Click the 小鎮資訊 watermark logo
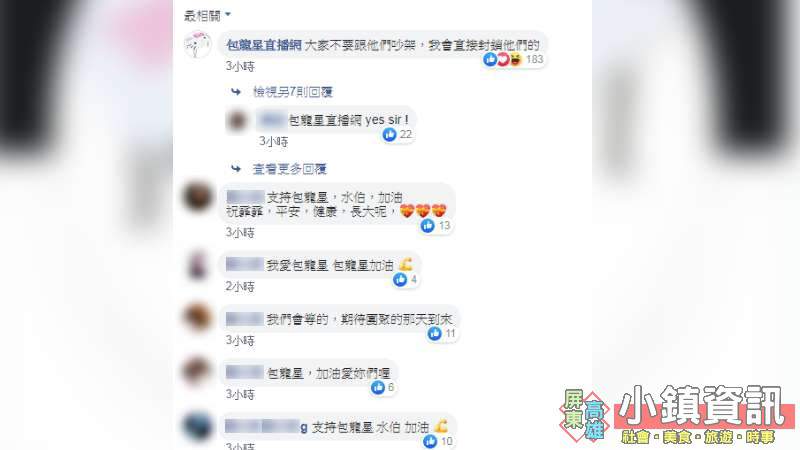800x450 pixels. pyautogui.click(x=677, y=414)
